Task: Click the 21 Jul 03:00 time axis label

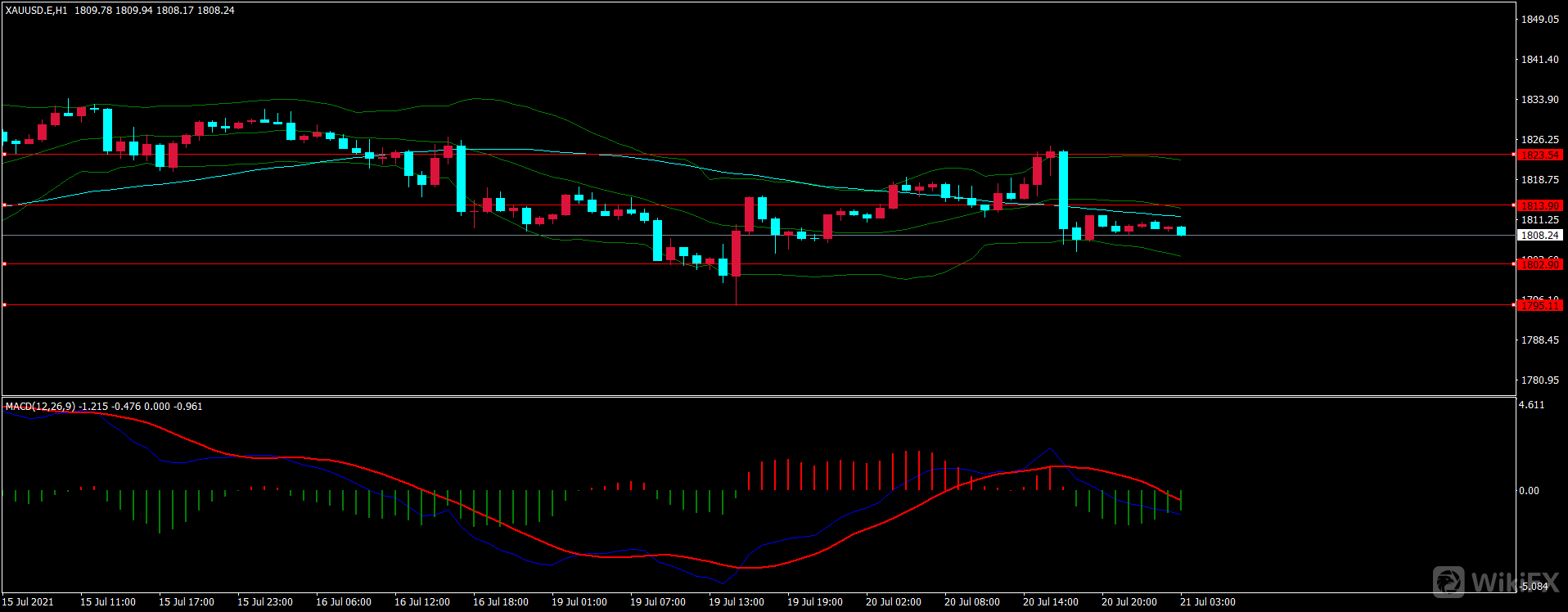Action: (1207, 602)
